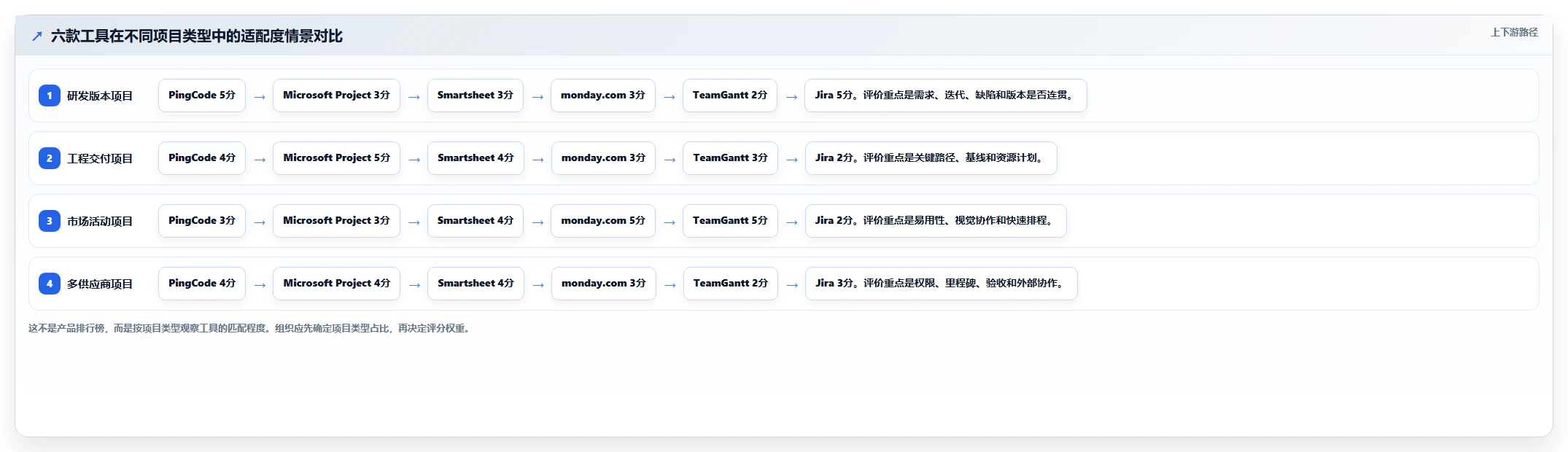Screen dimensions: 1568x452
Task: Click TeamGantt 3分 chip
Action: point(730,158)
